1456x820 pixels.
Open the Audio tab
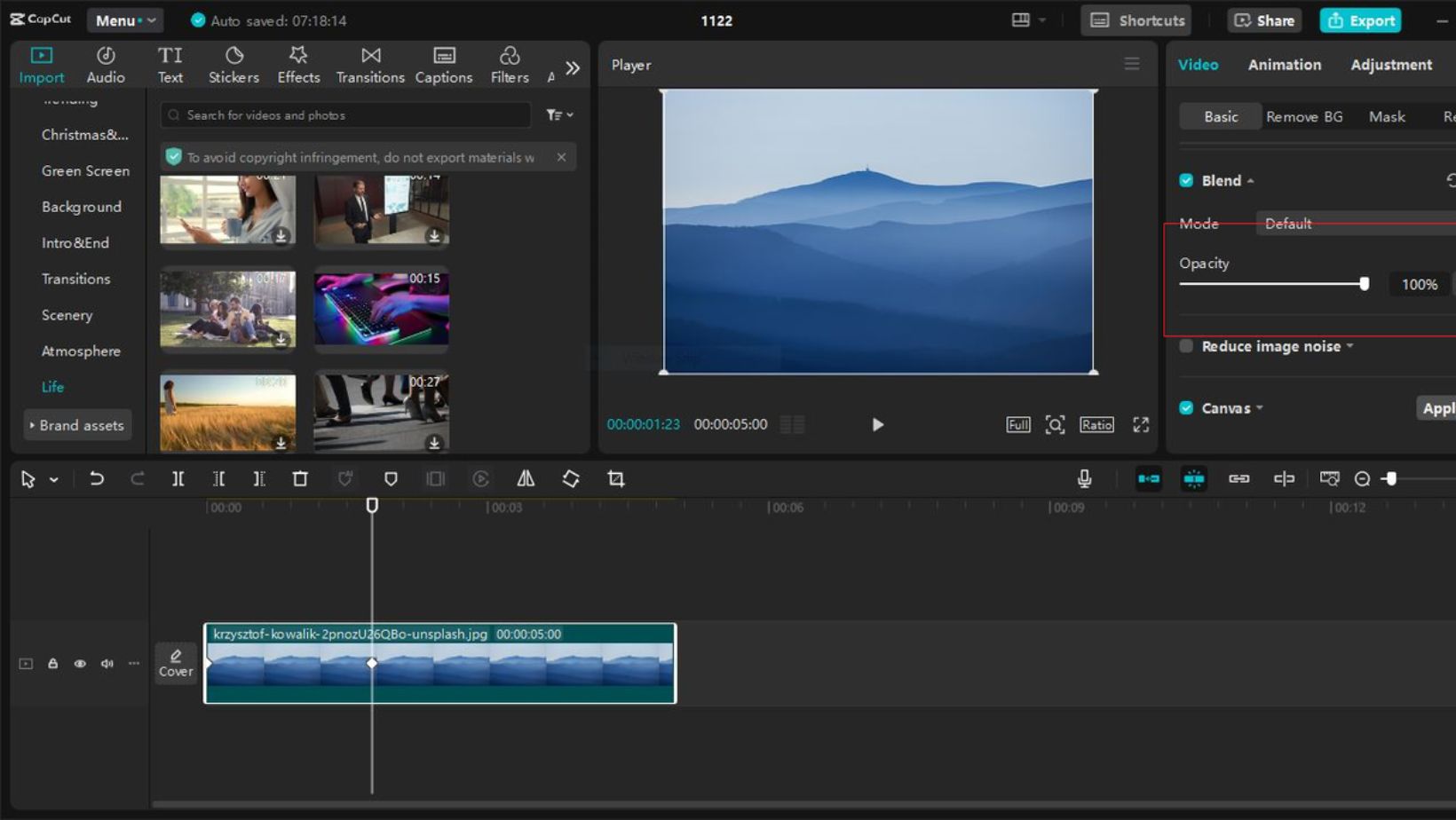coord(106,66)
